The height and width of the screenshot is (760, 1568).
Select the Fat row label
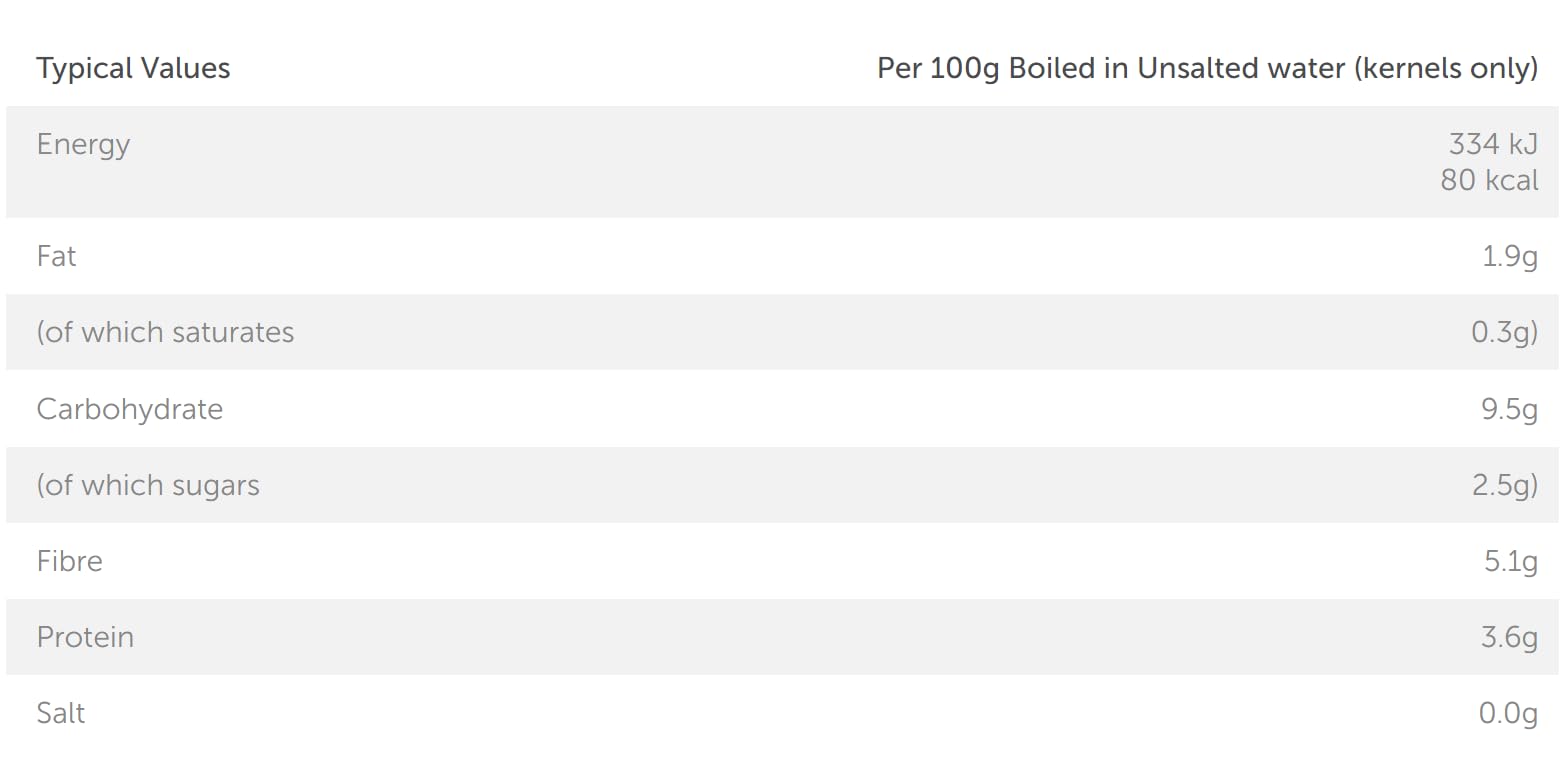pyautogui.click(x=56, y=256)
